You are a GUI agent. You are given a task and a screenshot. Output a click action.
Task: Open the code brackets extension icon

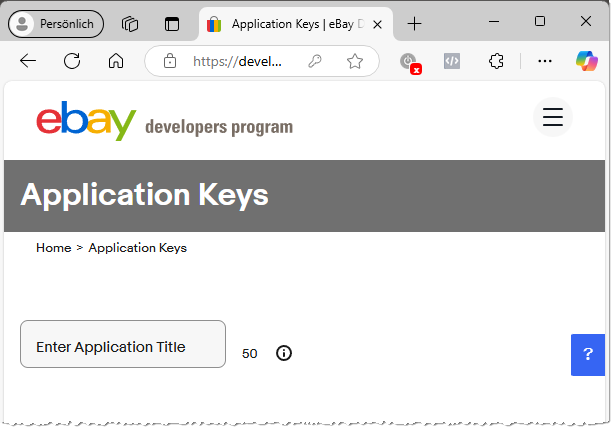452,61
